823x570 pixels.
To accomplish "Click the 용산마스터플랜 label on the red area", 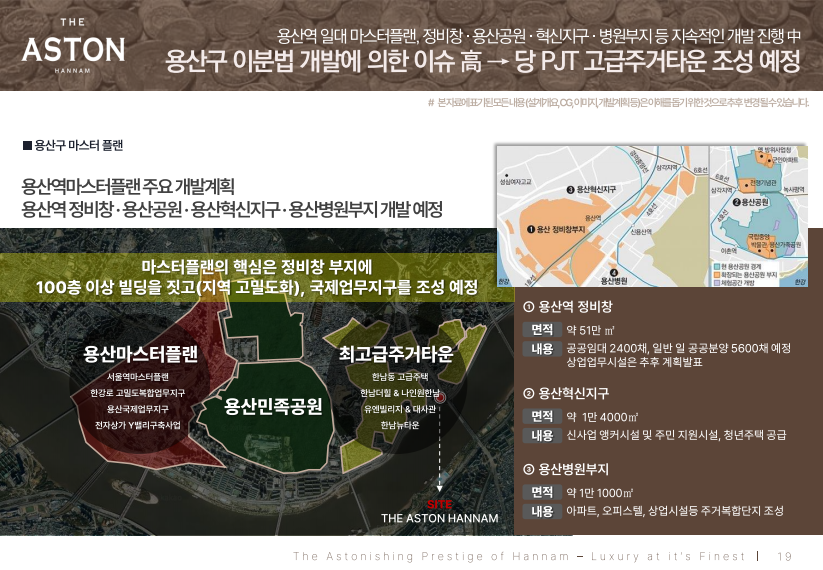I will point(141,354).
